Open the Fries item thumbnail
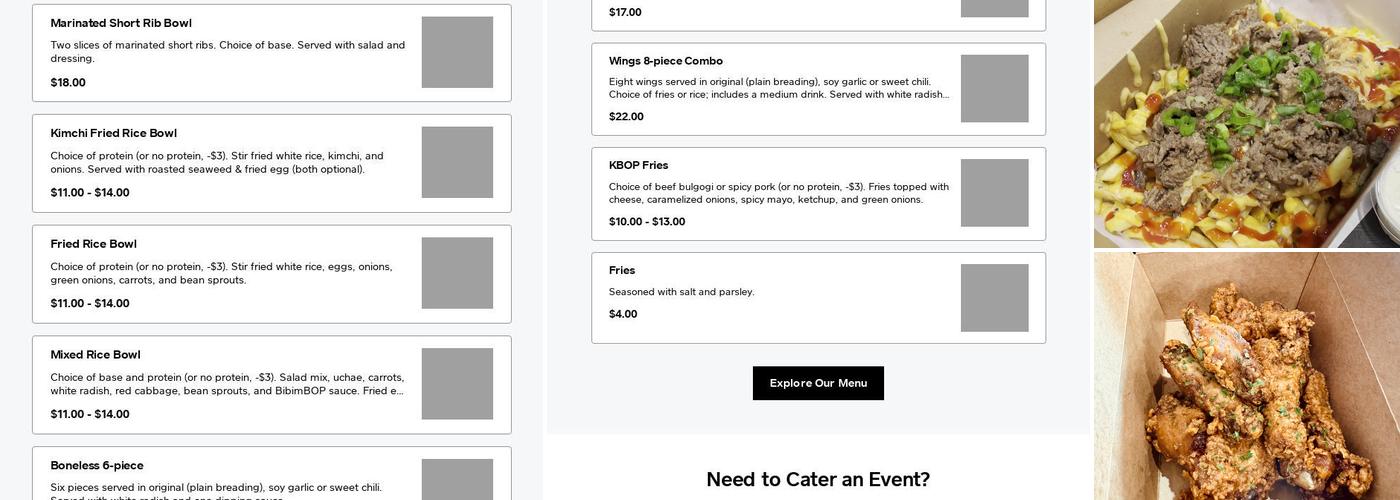 tap(994, 298)
